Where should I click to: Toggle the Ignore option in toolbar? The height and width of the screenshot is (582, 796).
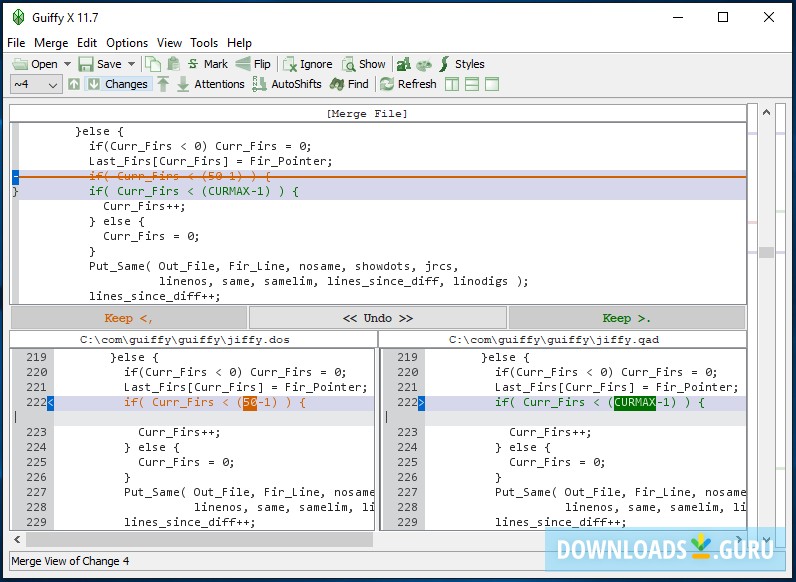[x=307, y=64]
